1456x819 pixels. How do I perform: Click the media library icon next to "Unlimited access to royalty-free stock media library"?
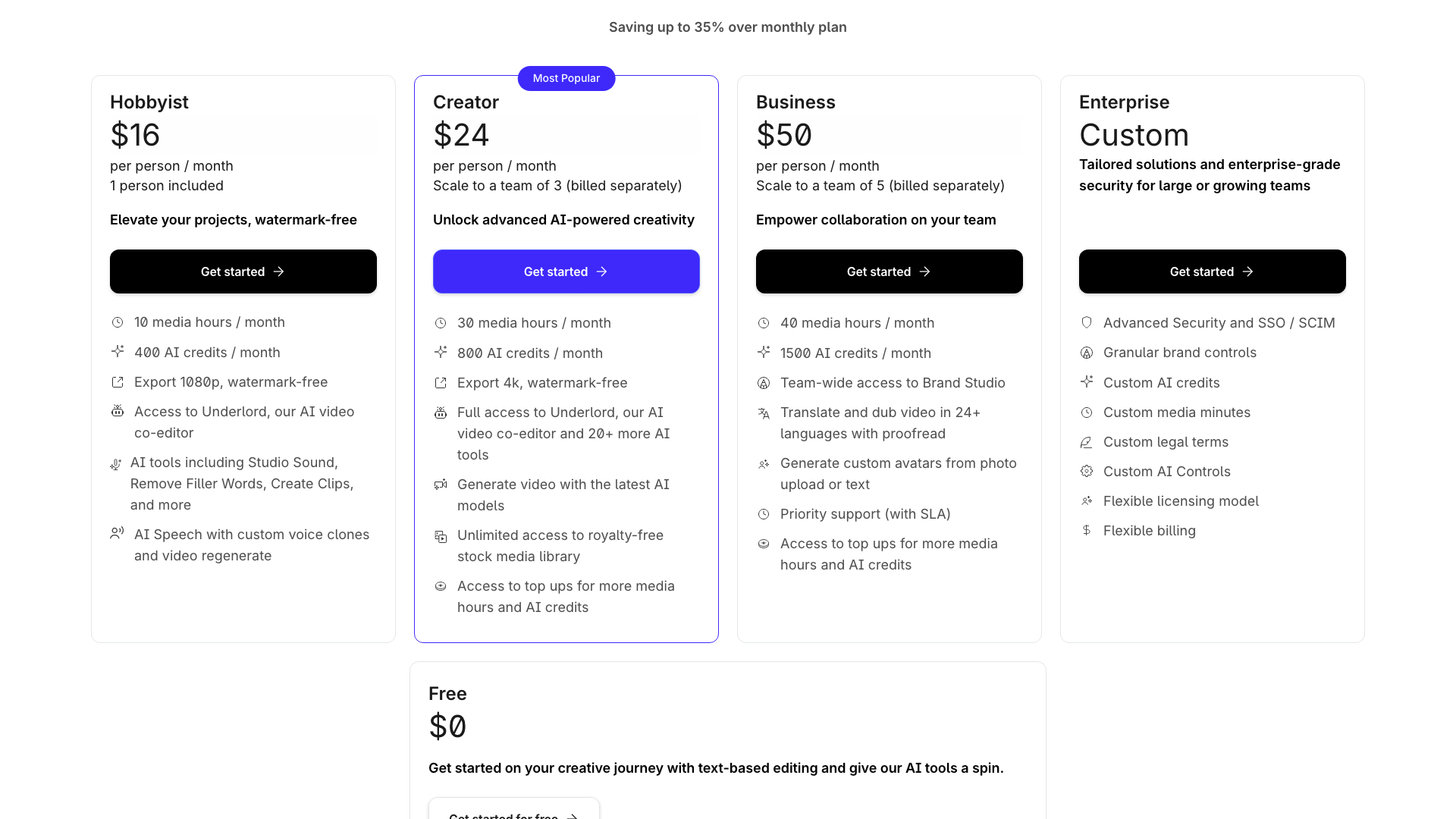441,536
